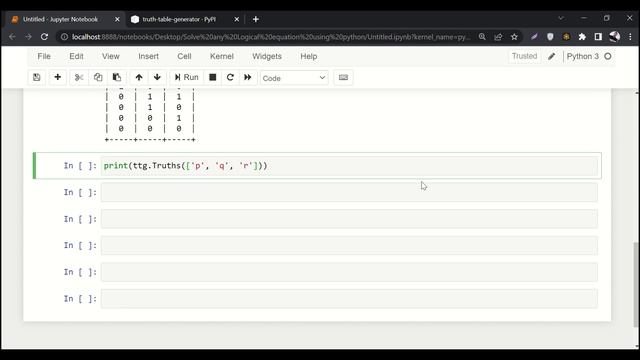Switch to the truth-table-generator PyPI tab
This screenshot has height=360, width=640.
(x=180, y=19)
